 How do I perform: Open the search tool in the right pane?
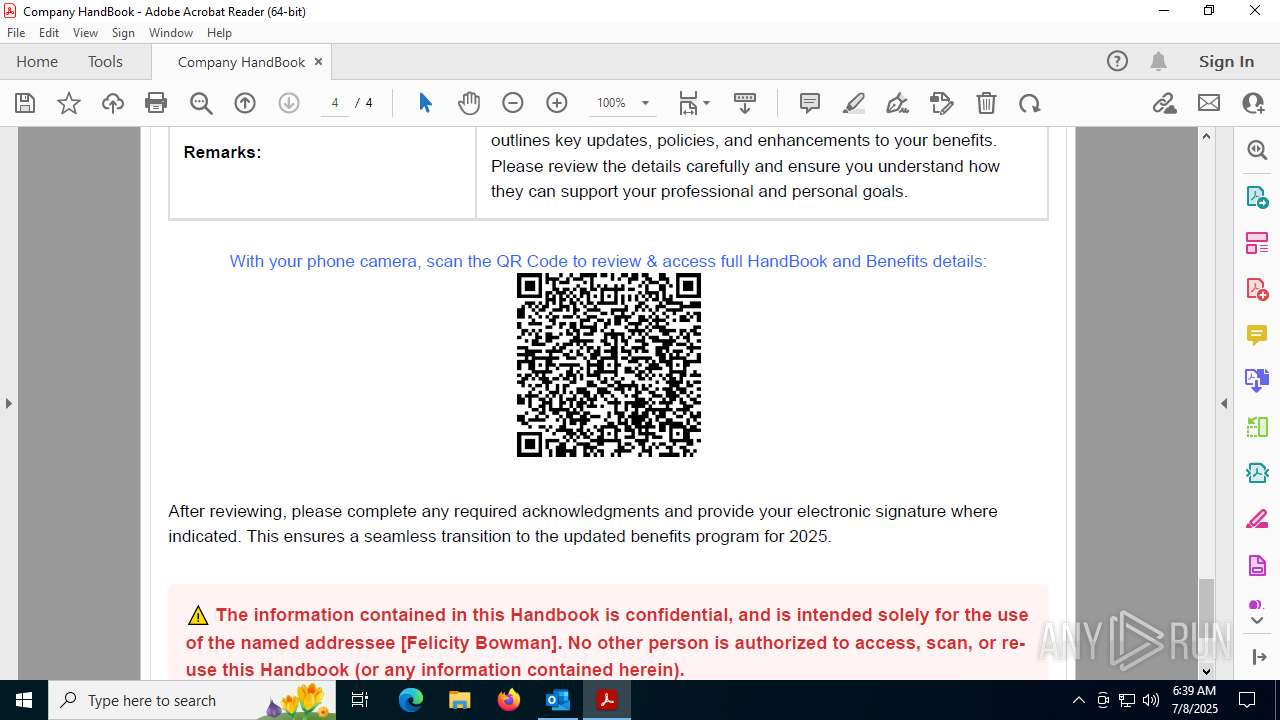click(x=1257, y=150)
